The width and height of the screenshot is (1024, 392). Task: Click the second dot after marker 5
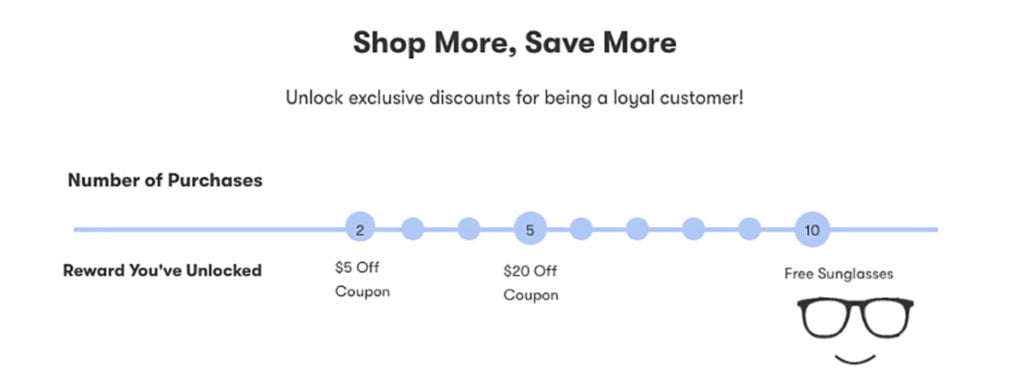click(x=637, y=229)
